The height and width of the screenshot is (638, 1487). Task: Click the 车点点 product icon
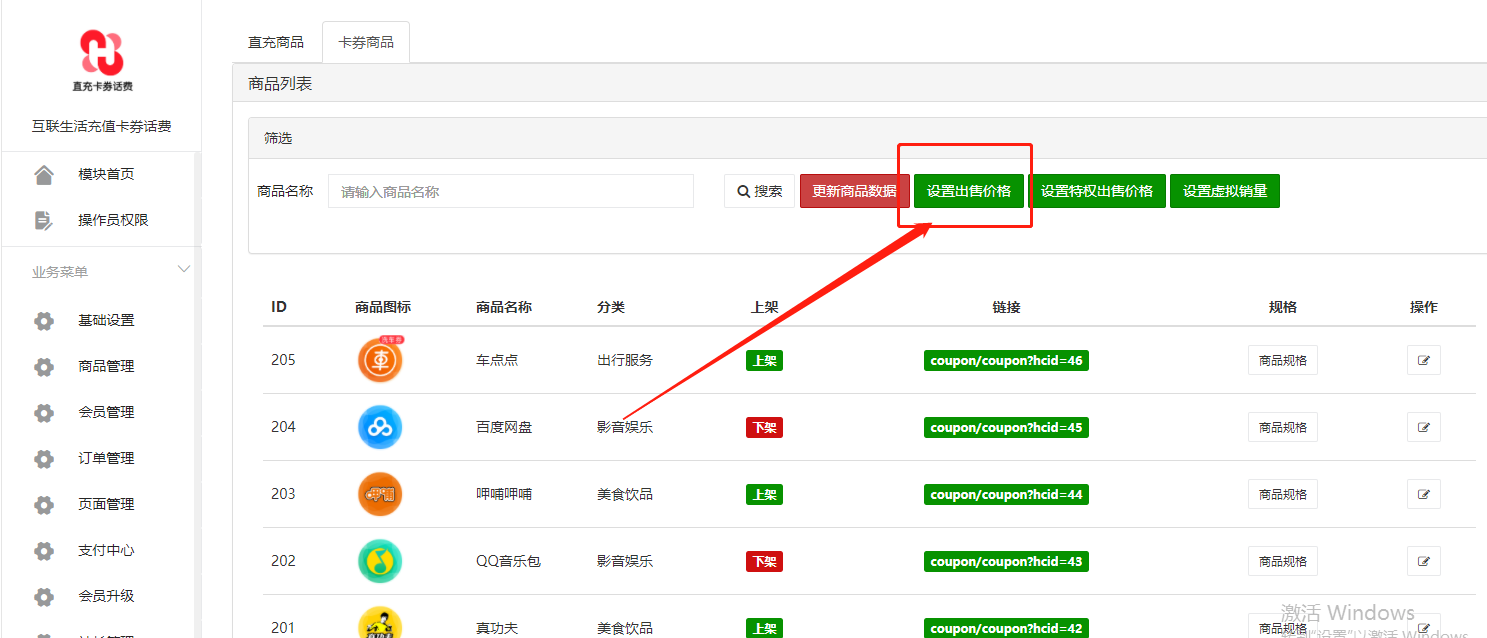click(381, 360)
